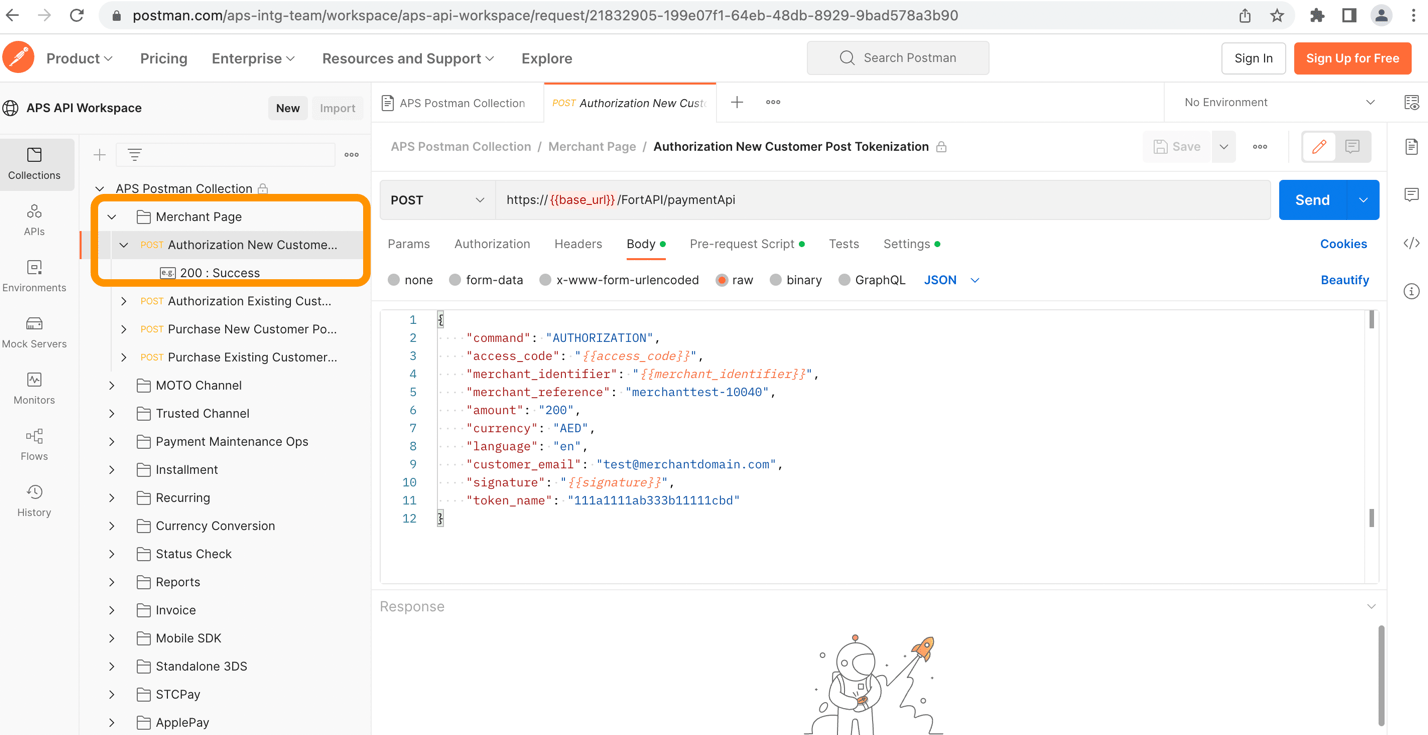The image size is (1428, 735).
Task: Select the binary body option
Action: coord(775,280)
